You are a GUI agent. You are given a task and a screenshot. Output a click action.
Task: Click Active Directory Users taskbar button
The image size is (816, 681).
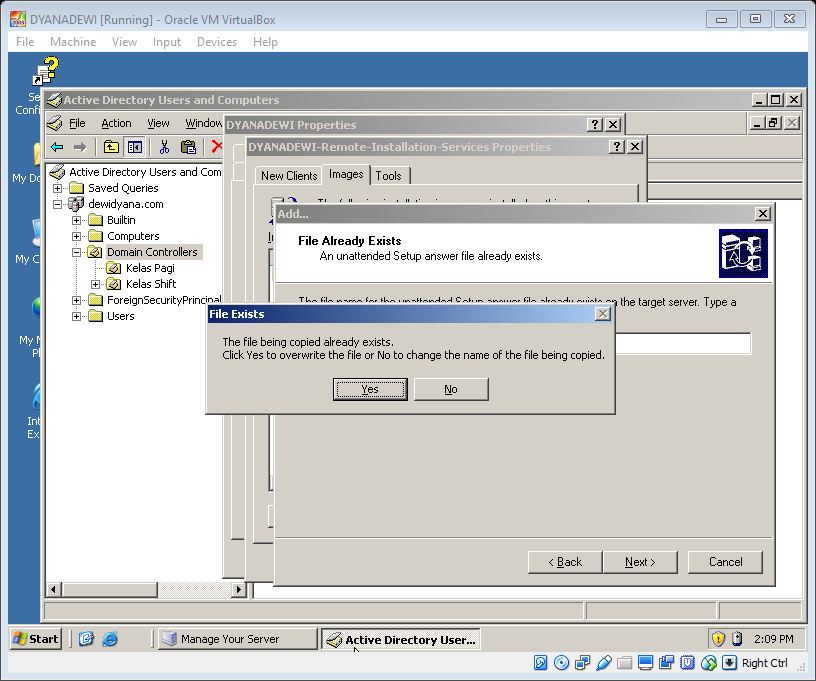pyautogui.click(x=400, y=639)
